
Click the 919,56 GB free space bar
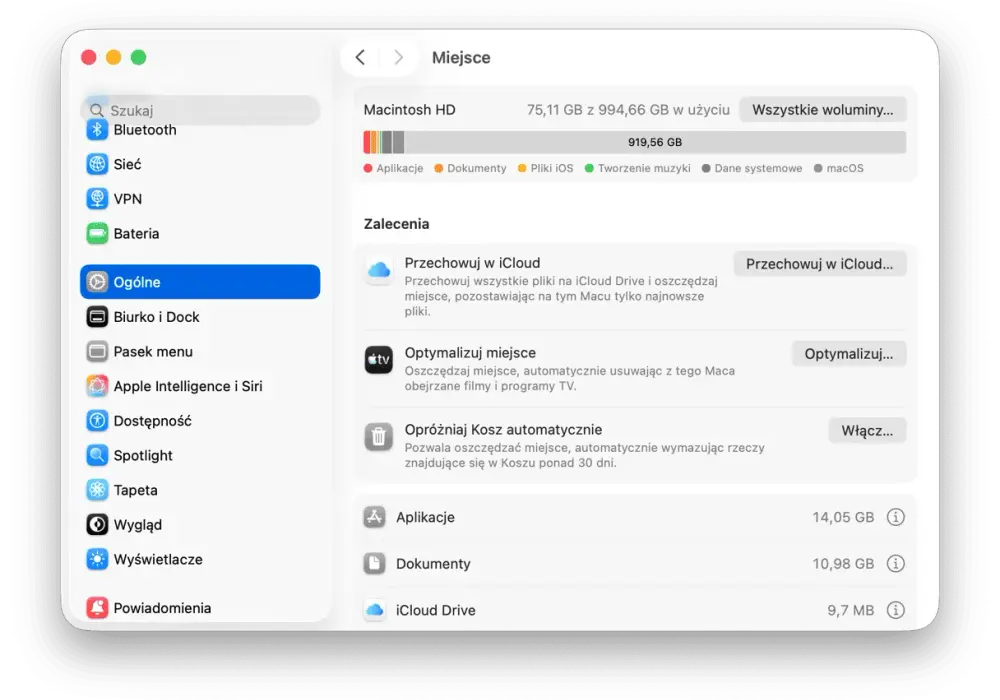pos(654,142)
